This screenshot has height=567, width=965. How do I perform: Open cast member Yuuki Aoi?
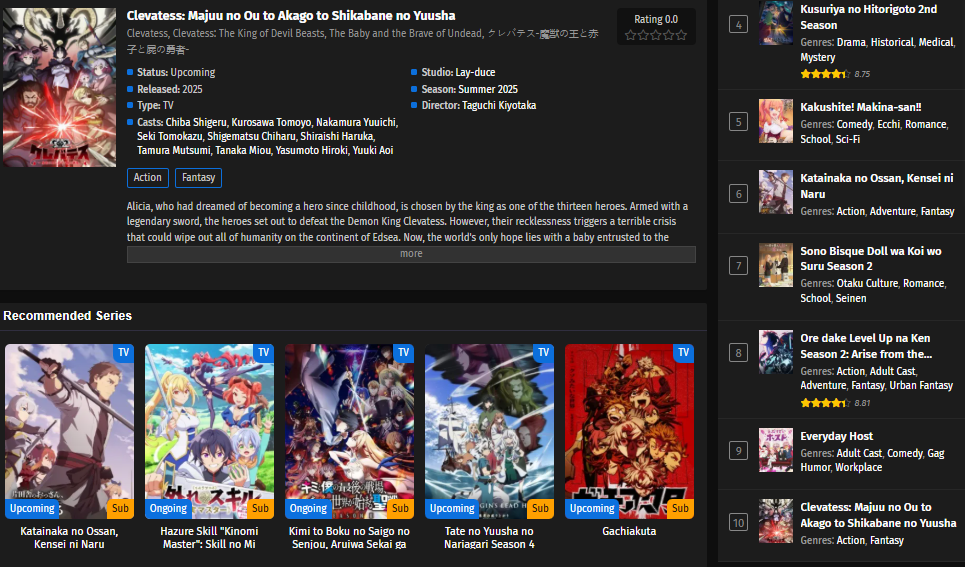(x=373, y=150)
